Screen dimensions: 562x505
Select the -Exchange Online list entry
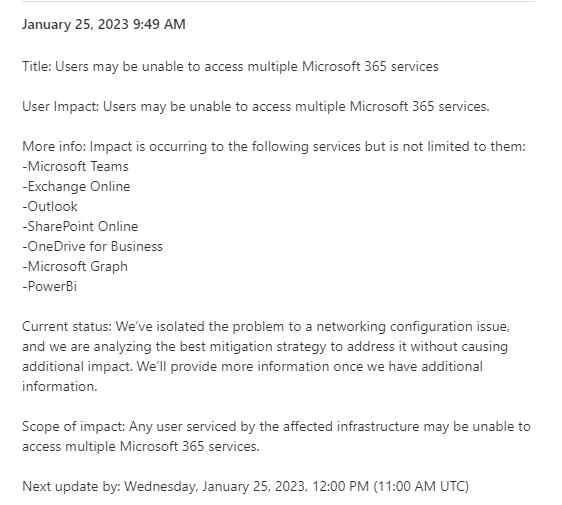click(x=76, y=187)
